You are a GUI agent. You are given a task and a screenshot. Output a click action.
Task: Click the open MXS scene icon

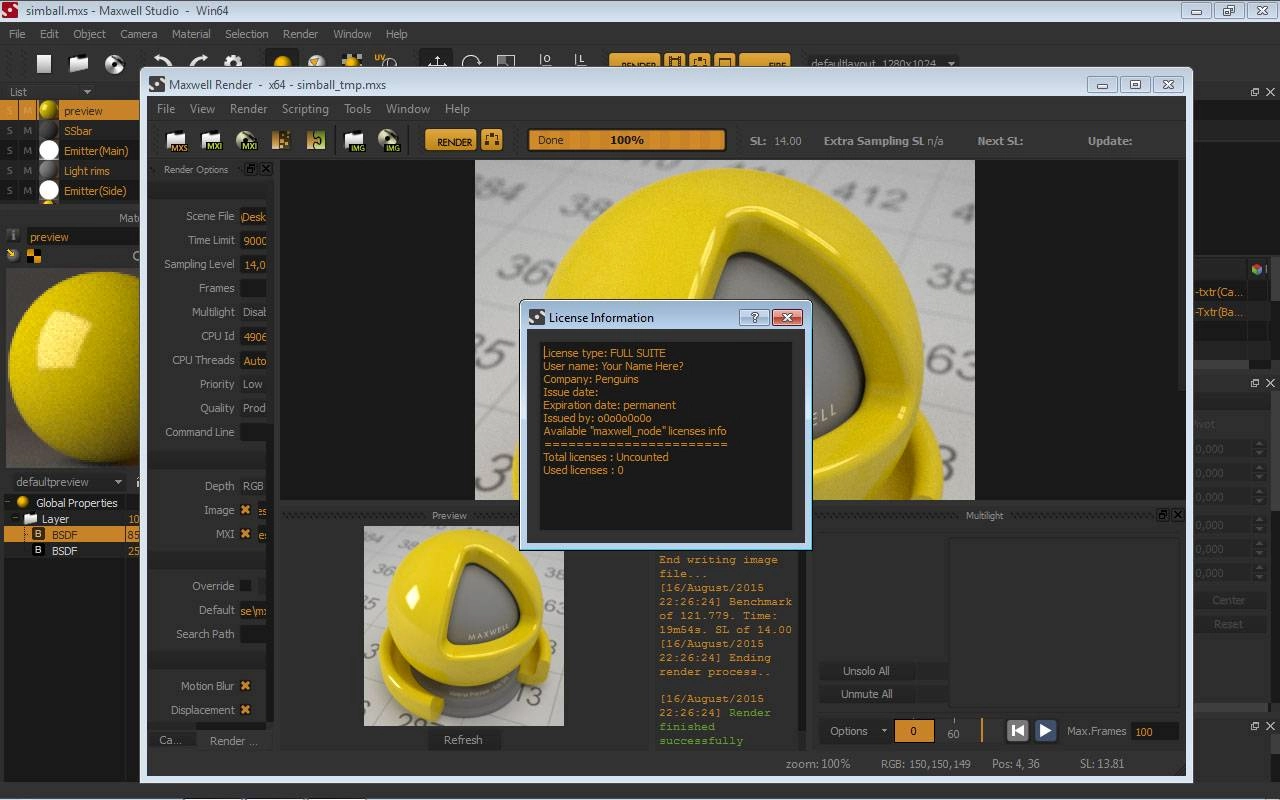[177, 141]
